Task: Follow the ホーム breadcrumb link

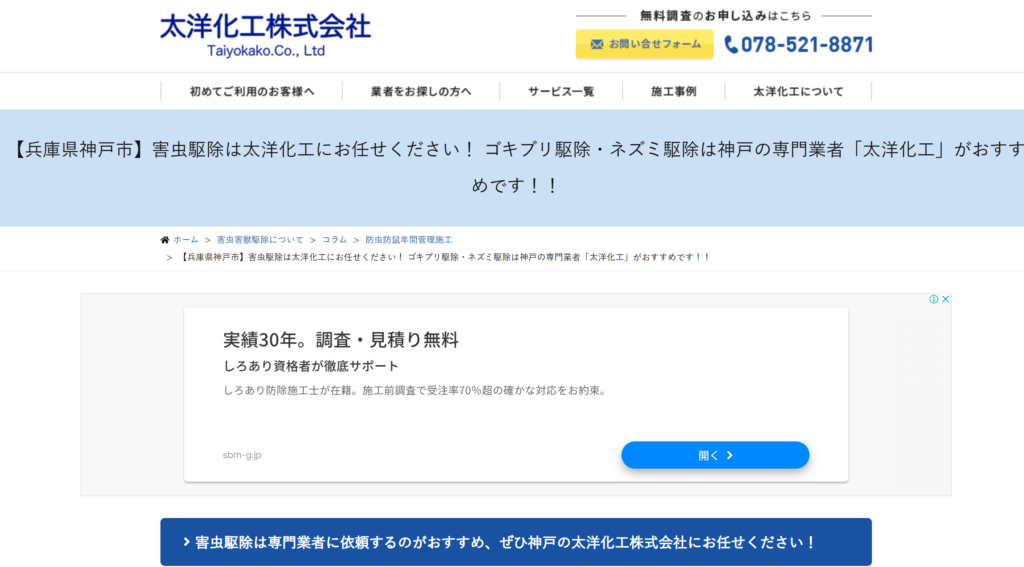Action: pyautogui.click(x=186, y=240)
